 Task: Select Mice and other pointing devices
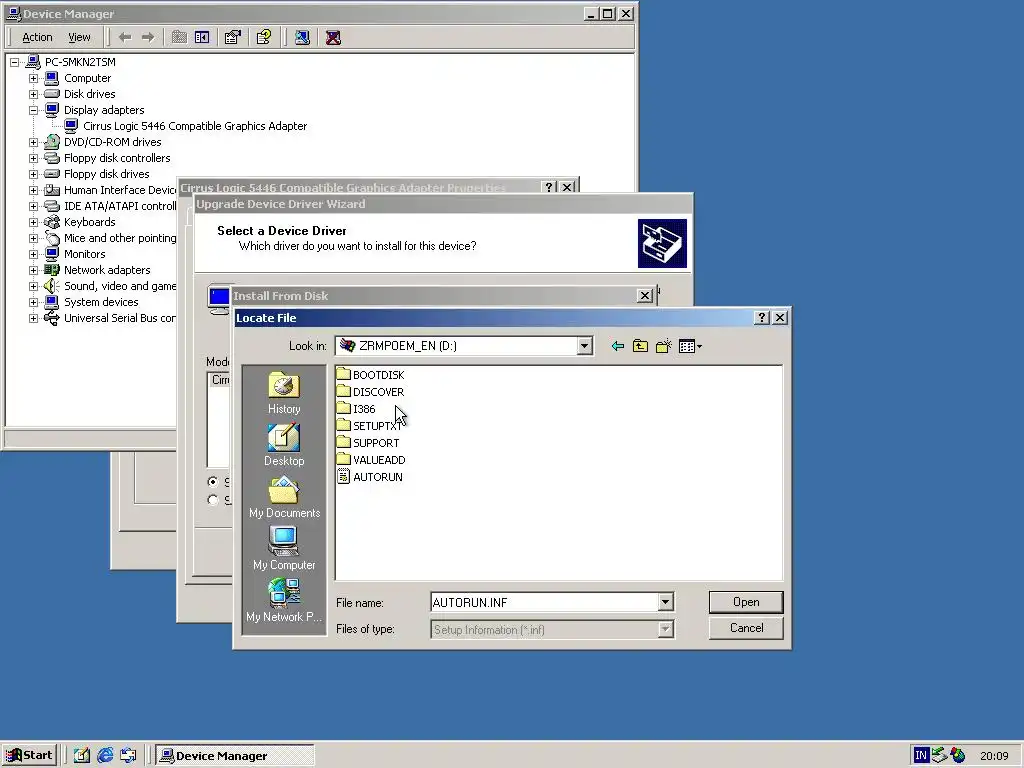120,238
